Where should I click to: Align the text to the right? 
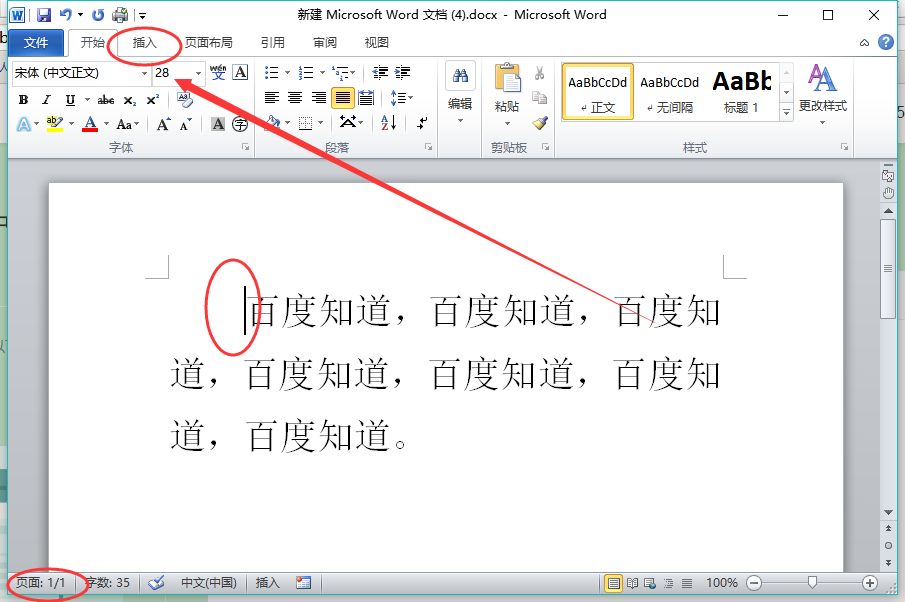coord(319,98)
